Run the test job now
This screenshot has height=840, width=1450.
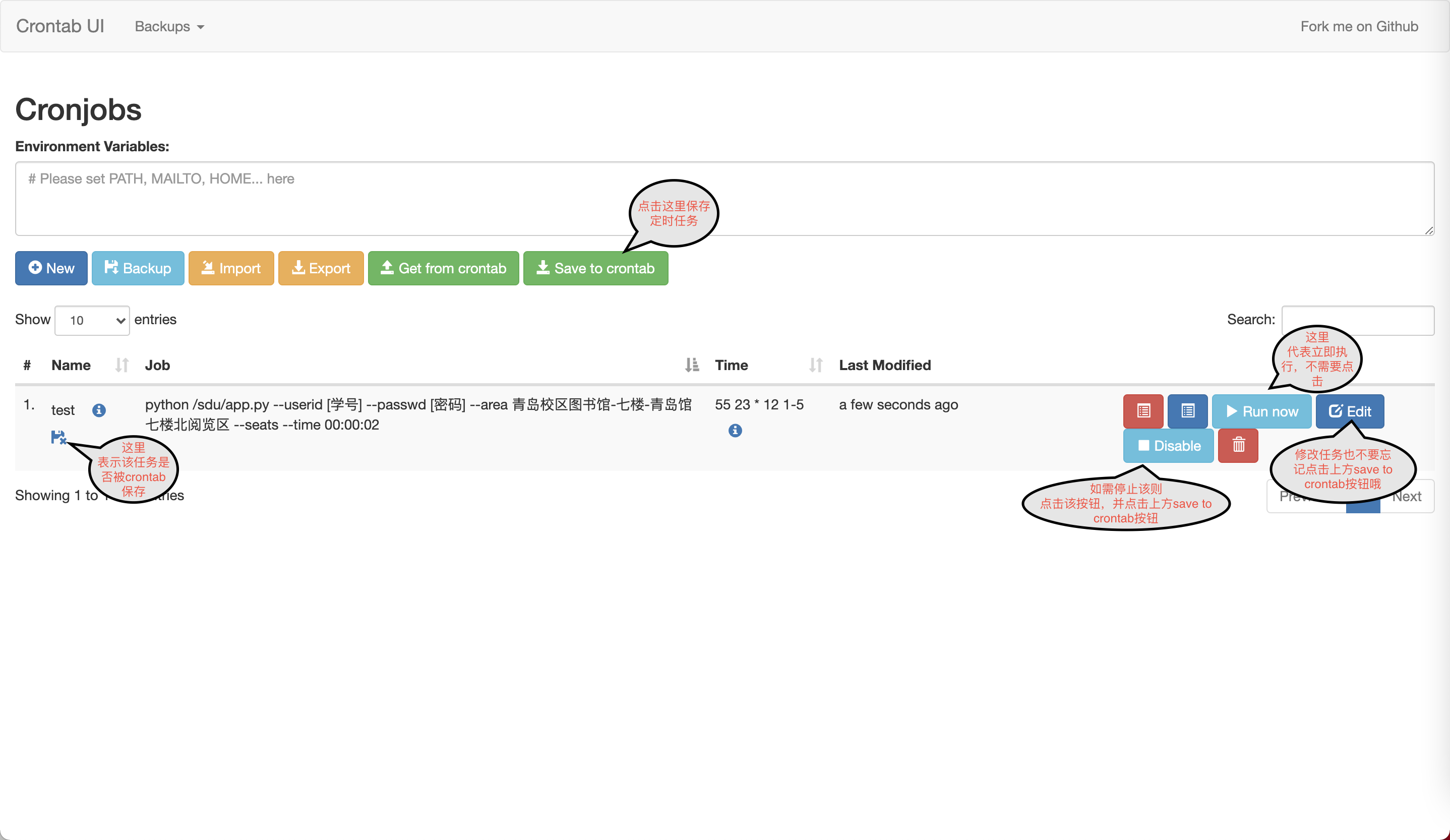[x=1261, y=411]
